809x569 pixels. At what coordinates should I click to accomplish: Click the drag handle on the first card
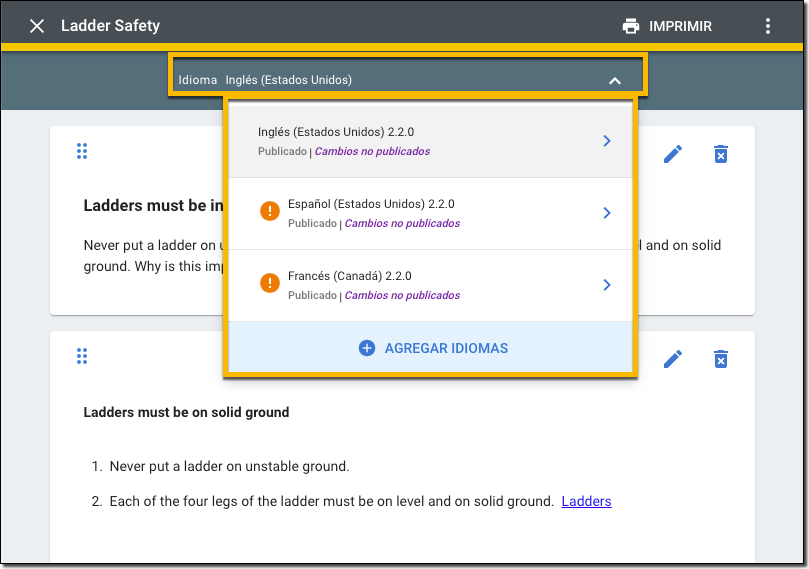coord(82,151)
